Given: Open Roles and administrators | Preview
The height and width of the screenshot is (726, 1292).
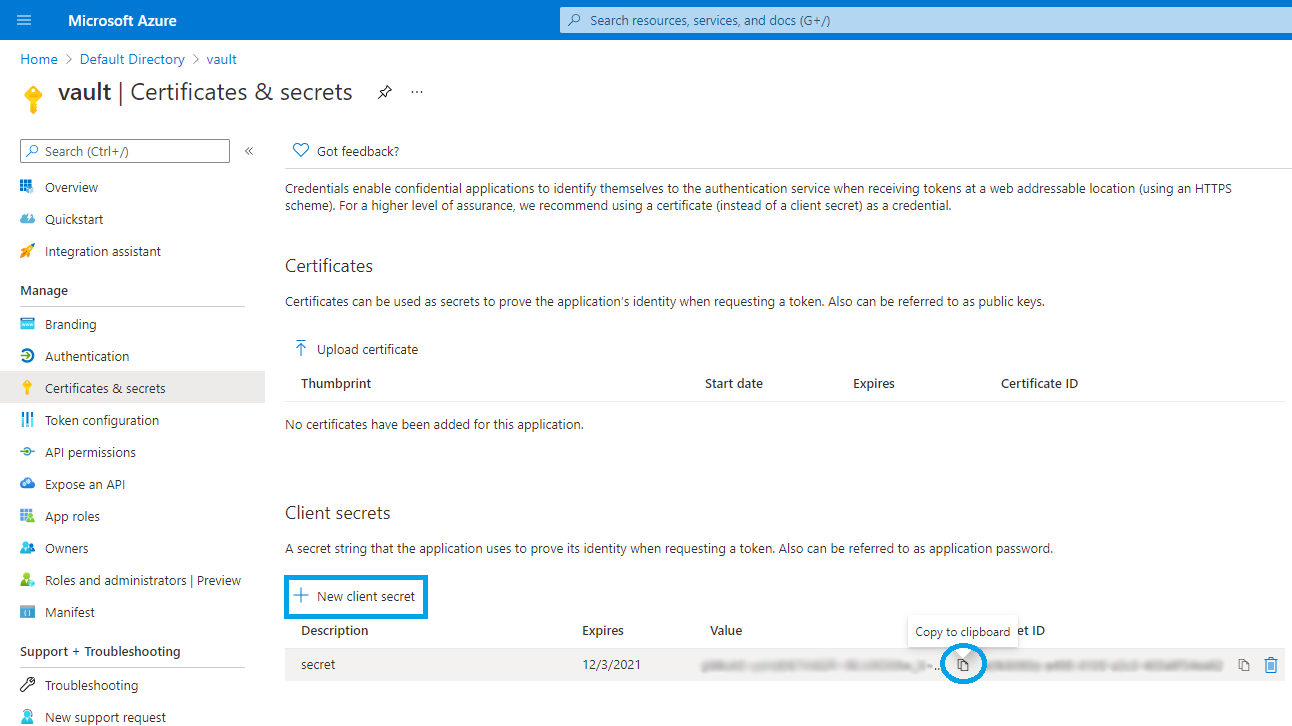Looking at the screenshot, I should (143, 580).
